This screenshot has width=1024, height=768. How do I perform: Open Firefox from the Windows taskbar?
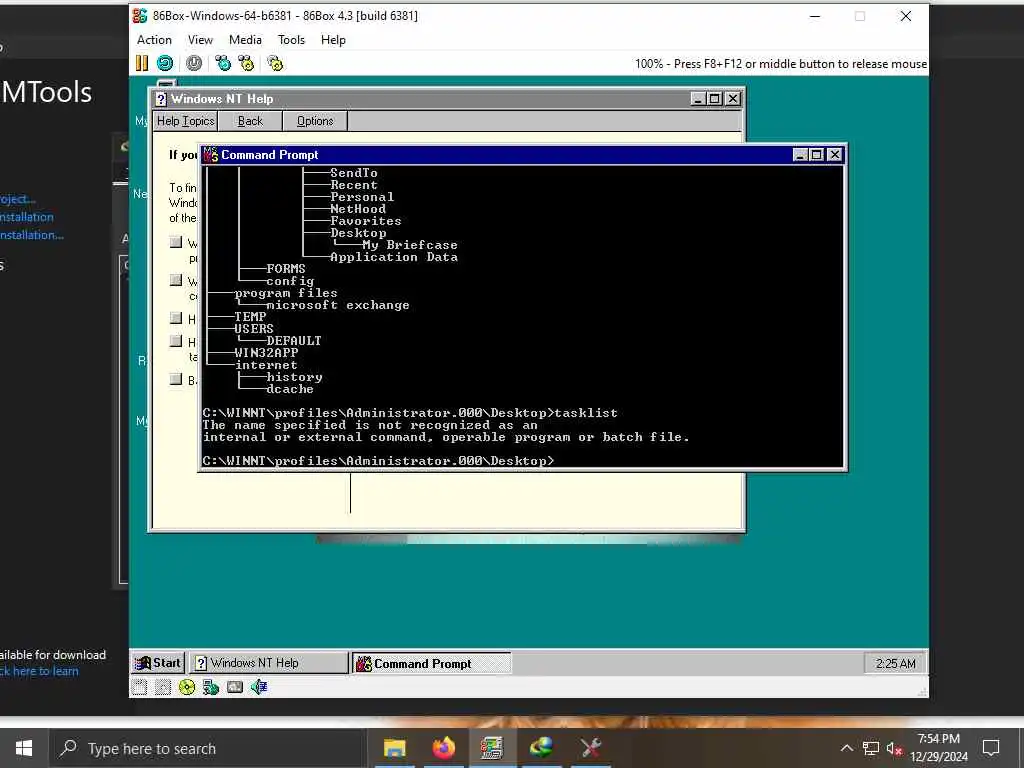click(x=443, y=748)
